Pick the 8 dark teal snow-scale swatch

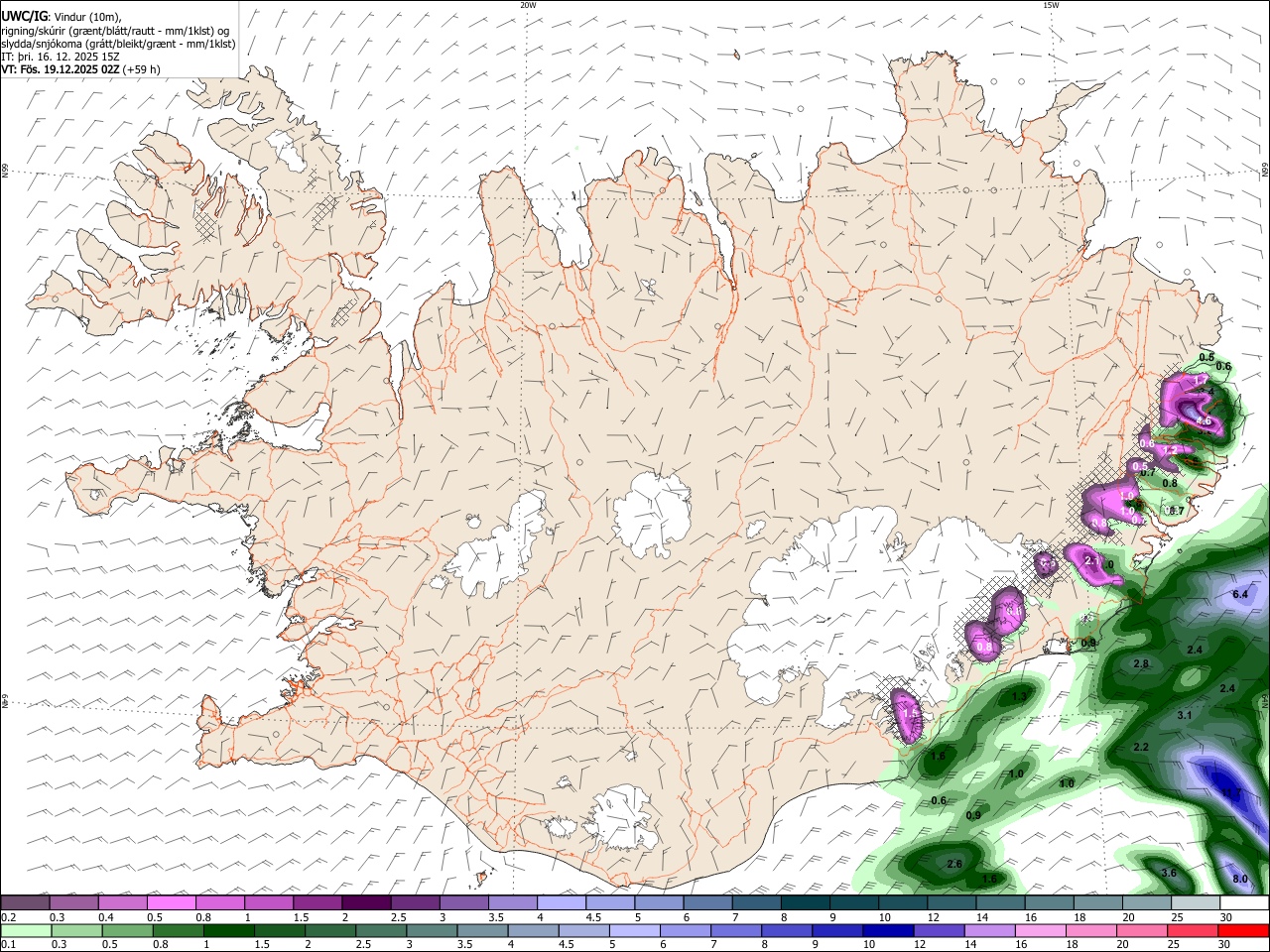click(x=806, y=902)
